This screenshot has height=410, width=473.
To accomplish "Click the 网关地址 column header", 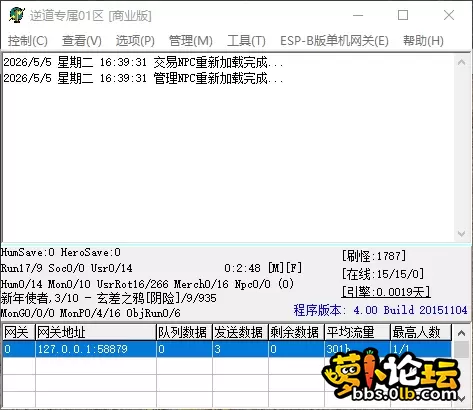I will (x=96, y=332).
